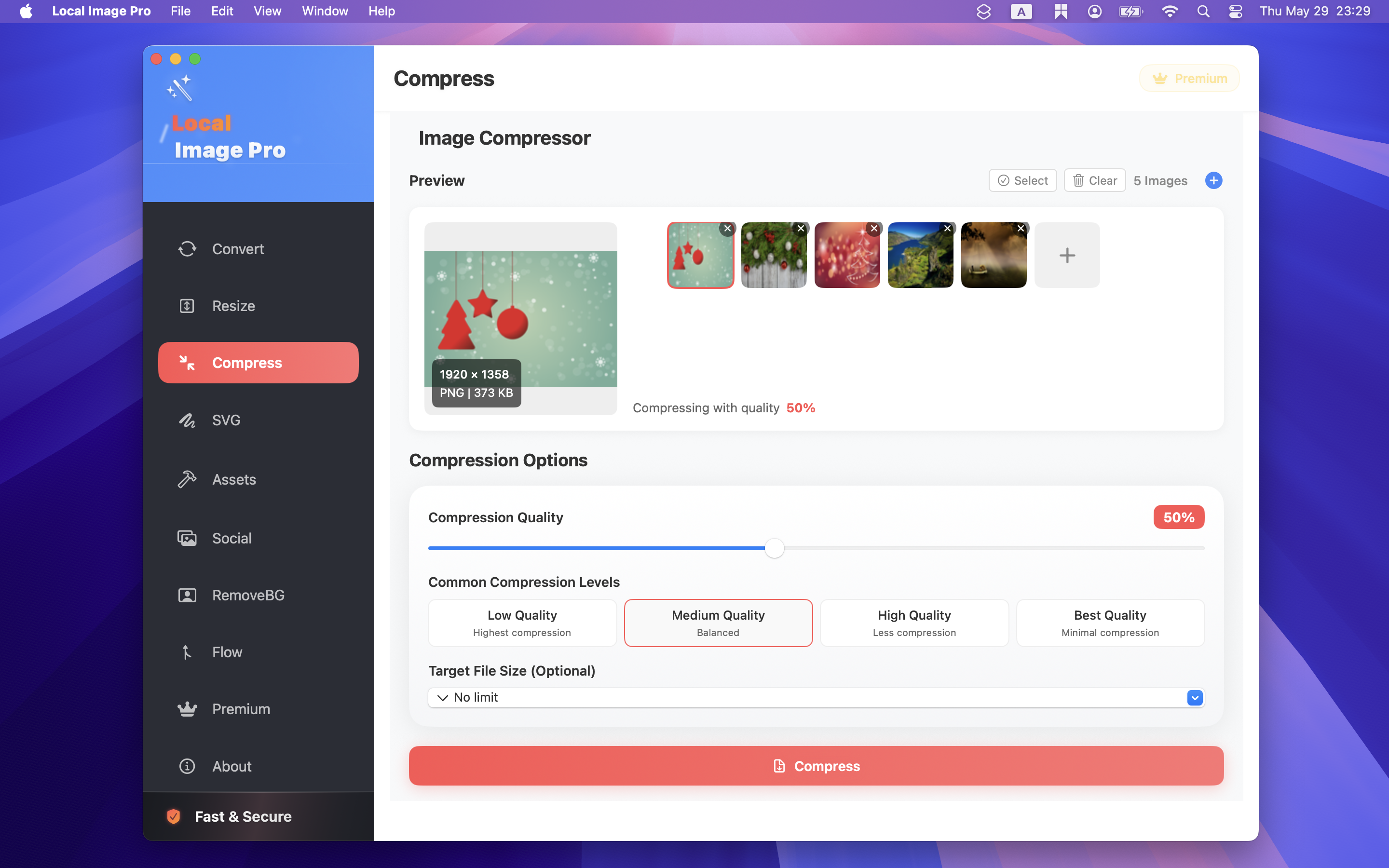Click the blue plus add-images icon
This screenshot has width=1389, height=868.
click(1213, 180)
